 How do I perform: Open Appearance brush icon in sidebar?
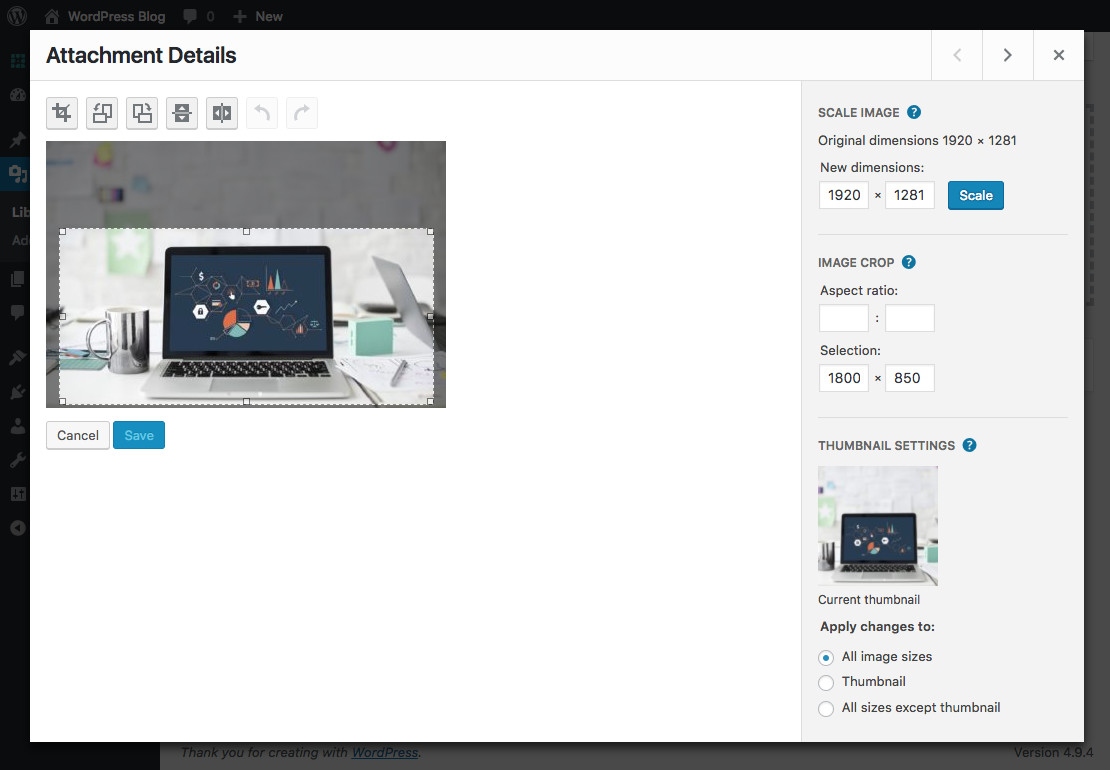[17, 357]
